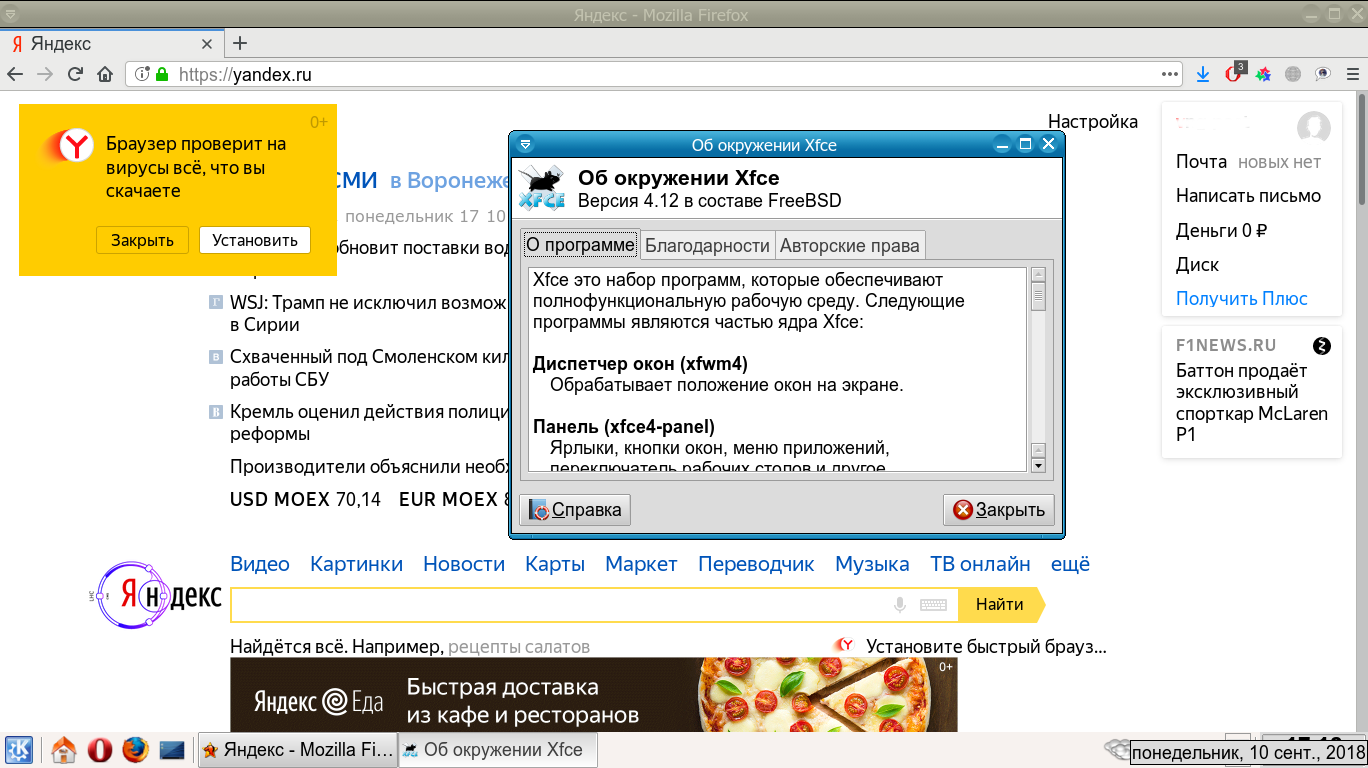The height and width of the screenshot is (768, 1368).
Task: Click the user avatar icon
Action: [x=1313, y=128]
